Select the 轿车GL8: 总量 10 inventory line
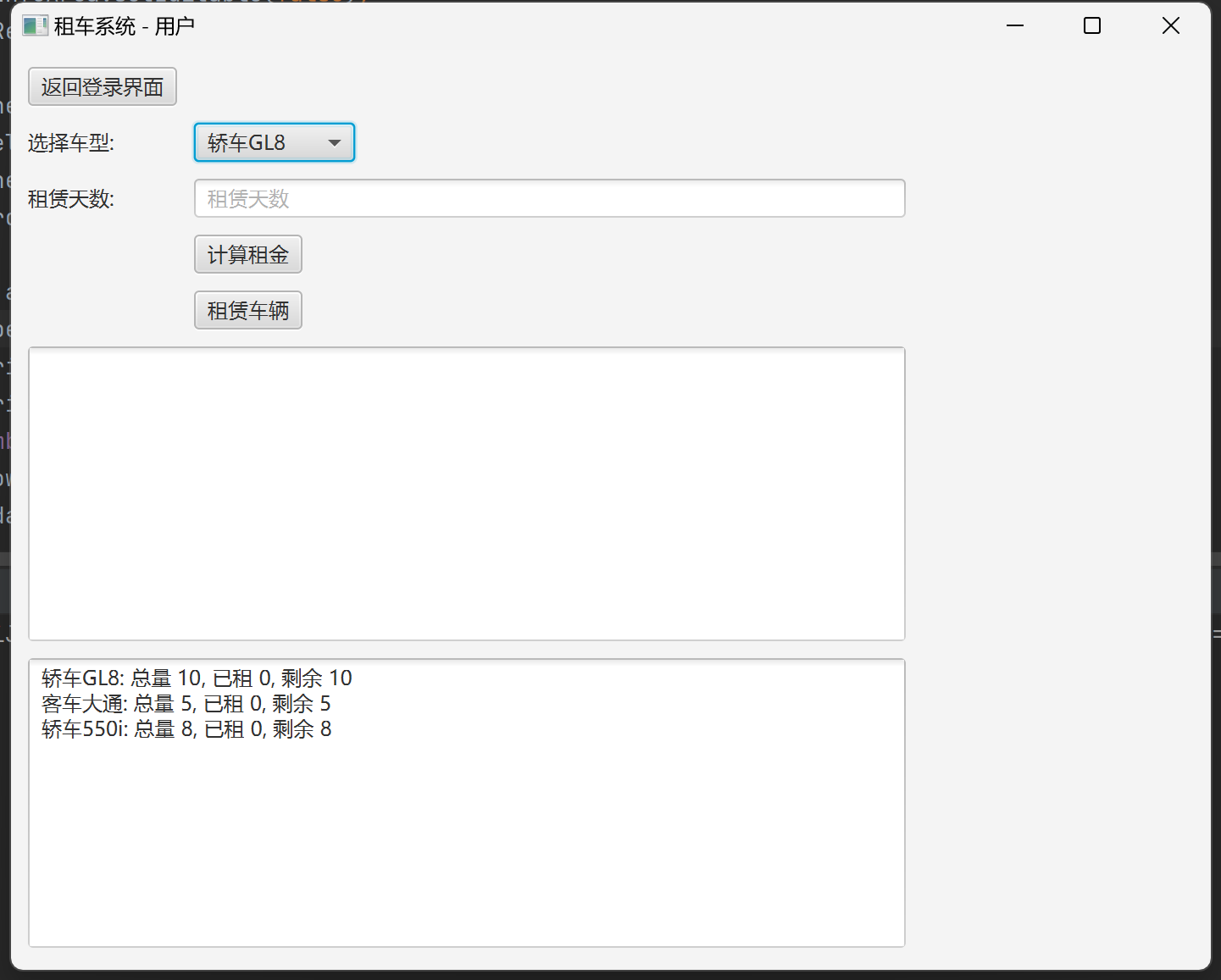The width and height of the screenshot is (1221, 980). 197,678
